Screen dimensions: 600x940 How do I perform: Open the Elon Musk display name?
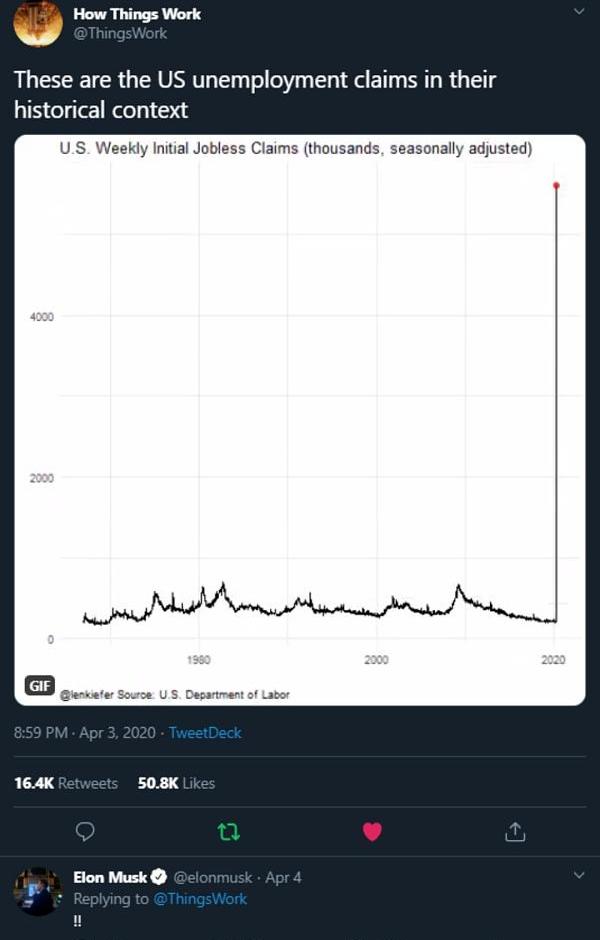110,878
